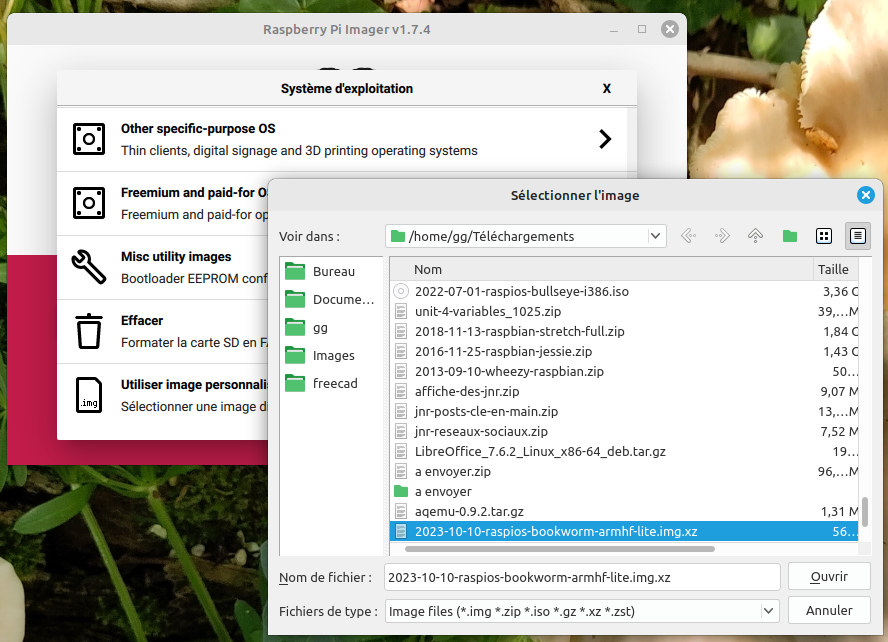Image resolution: width=888 pixels, height=642 pixels.
Task: Click the Other specific-purpose OS disk icon
Action: 89,139
